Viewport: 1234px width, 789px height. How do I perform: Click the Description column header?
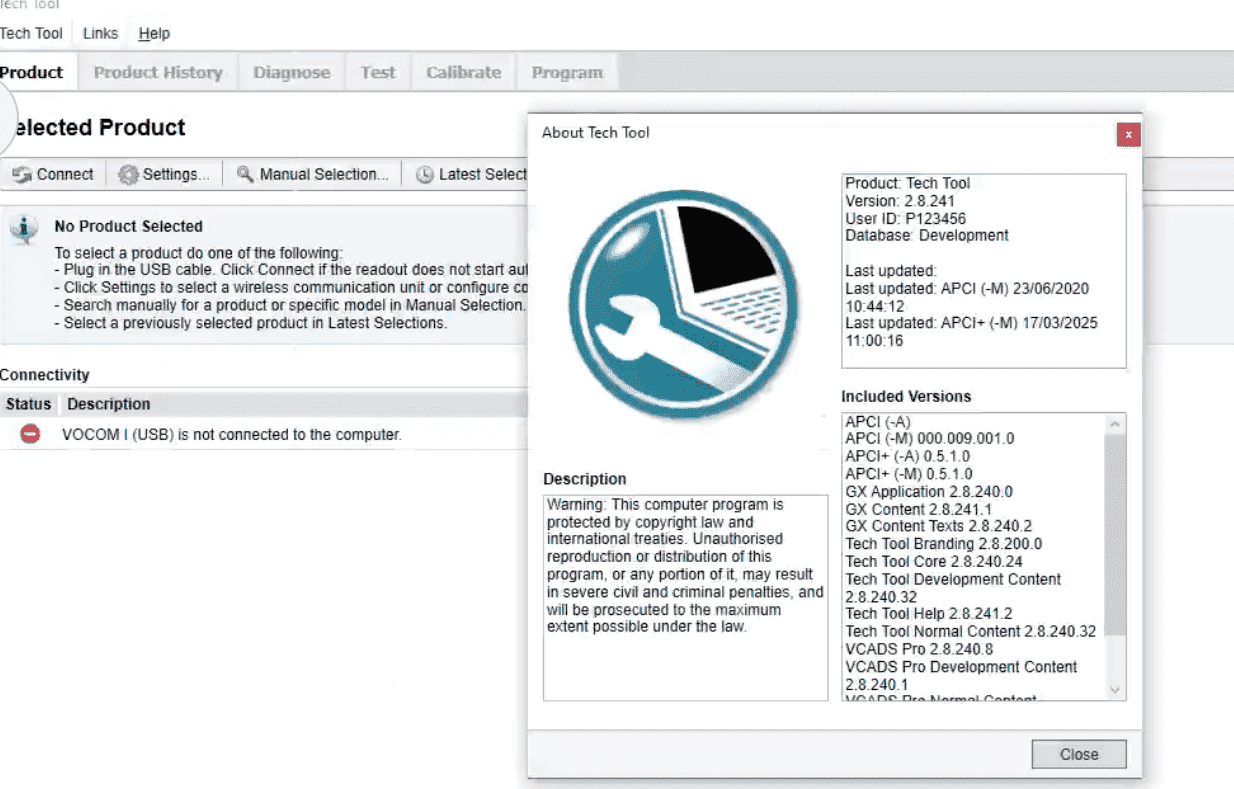[109, 405]
